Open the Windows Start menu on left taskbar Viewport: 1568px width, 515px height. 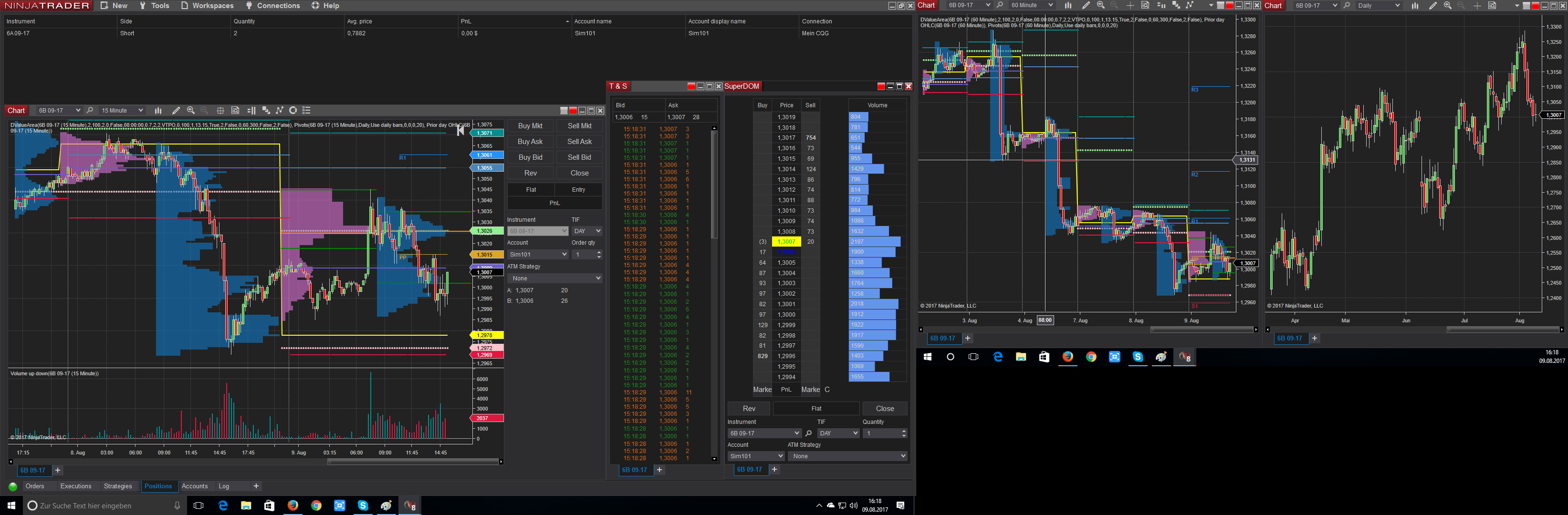click(x=11, y=505)
